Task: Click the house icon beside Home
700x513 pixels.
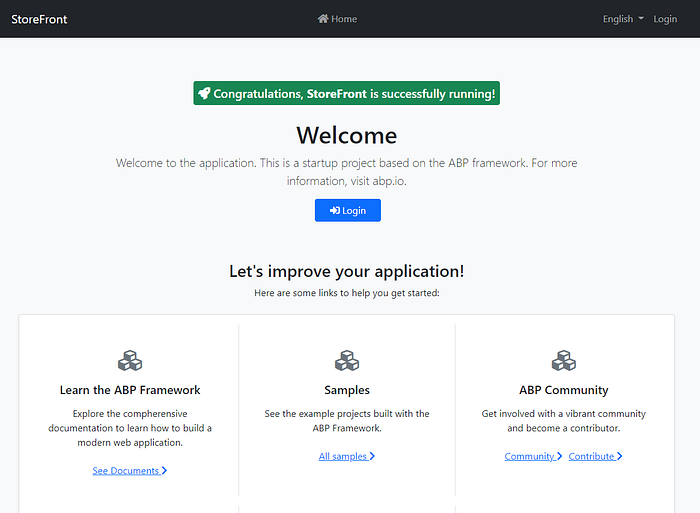Action: point(323,18)
